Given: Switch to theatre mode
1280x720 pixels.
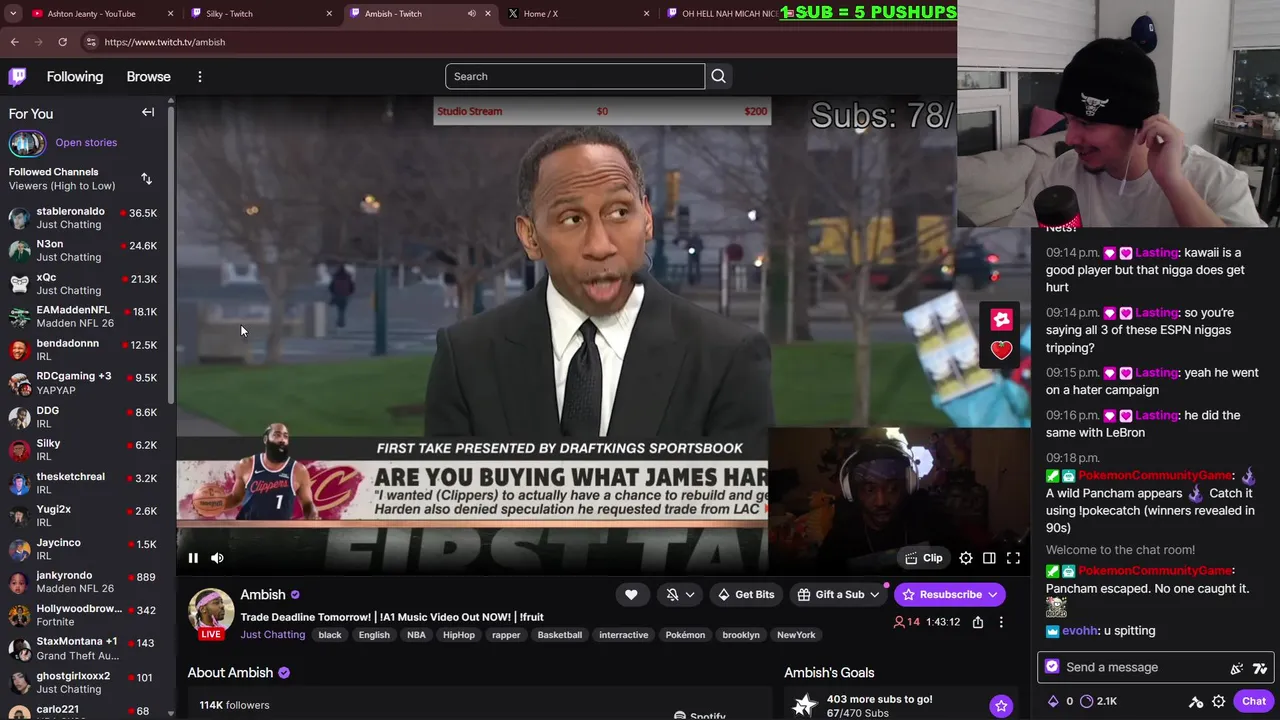Looking at the screenshot, I should click(989, 558).
